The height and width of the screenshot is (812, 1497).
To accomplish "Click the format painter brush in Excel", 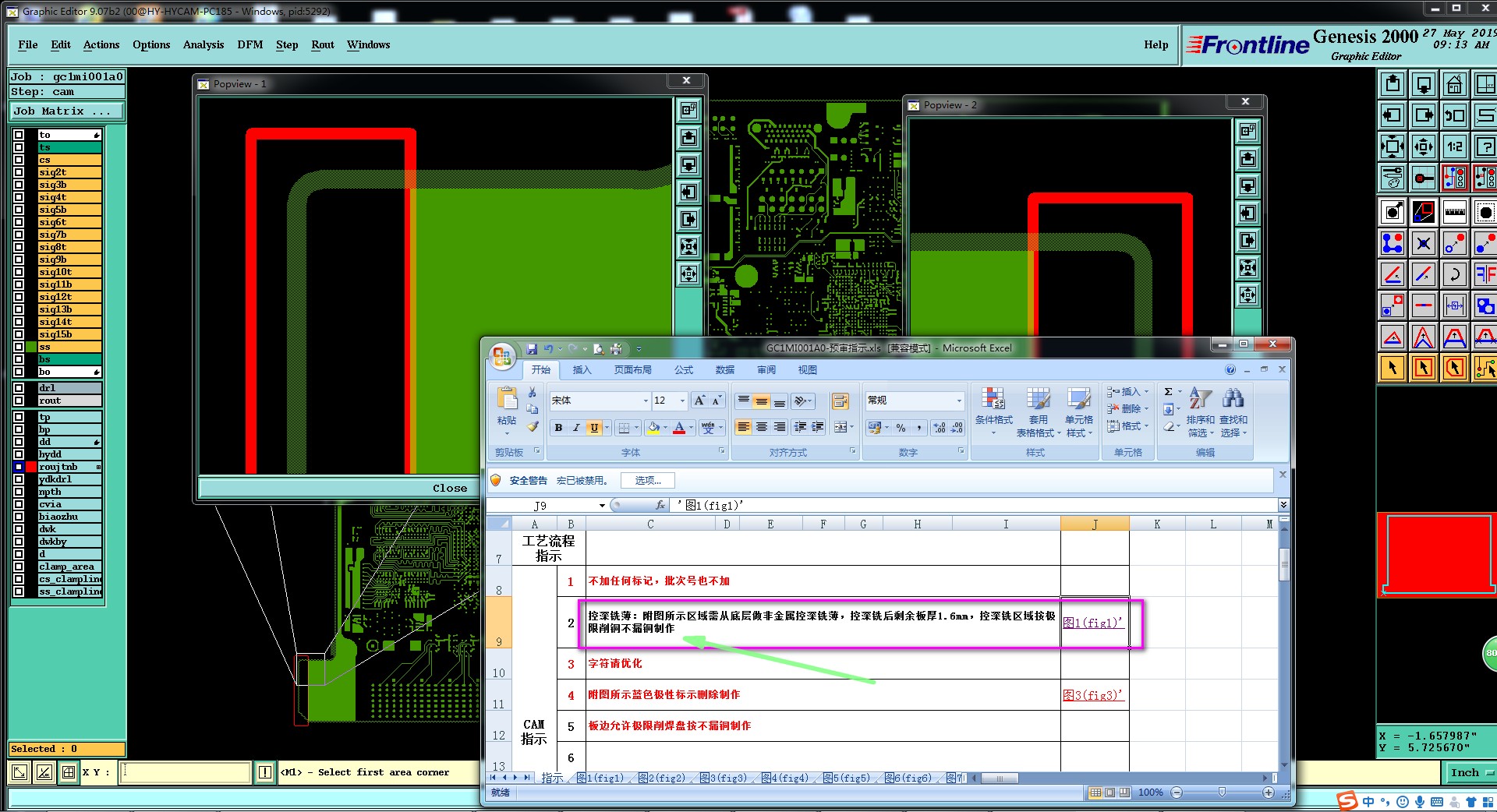I will 533,426.
